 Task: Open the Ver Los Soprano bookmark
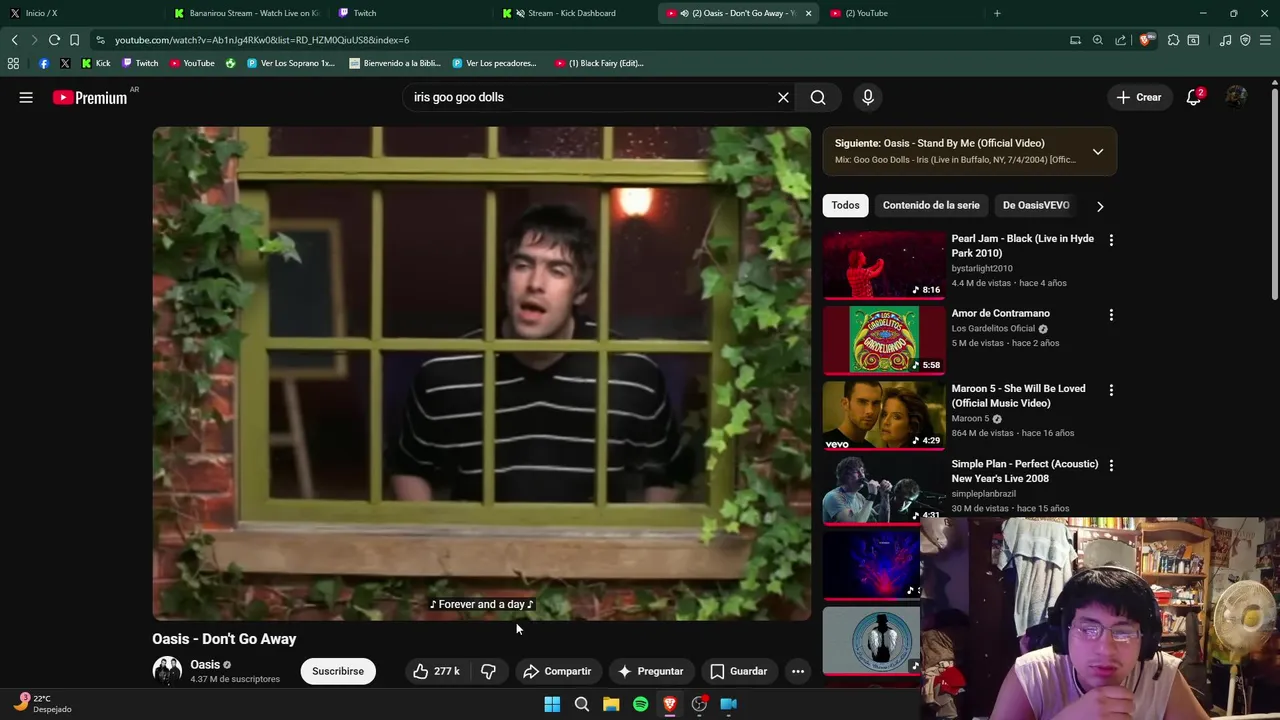click(x=291, y=63)
